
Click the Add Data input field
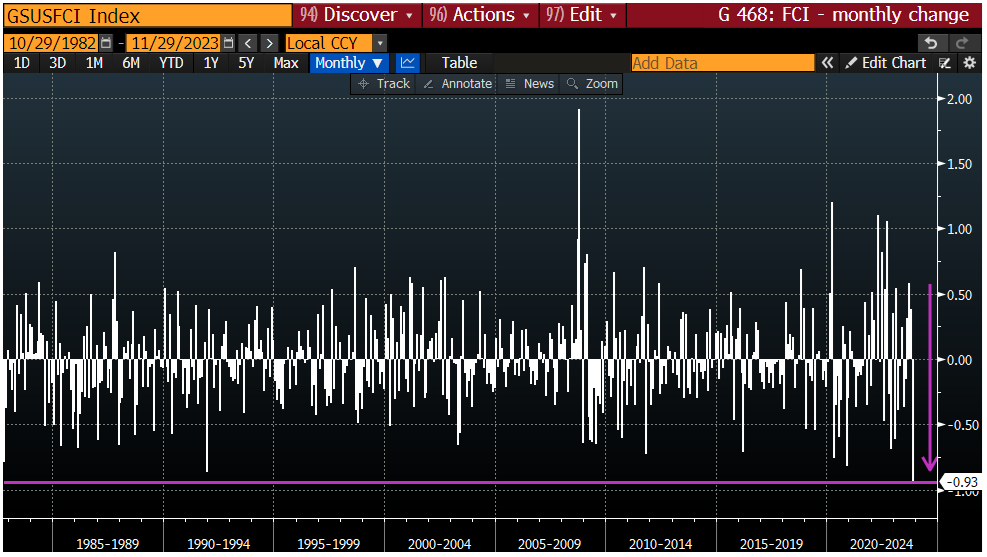(x=722, y=63)
